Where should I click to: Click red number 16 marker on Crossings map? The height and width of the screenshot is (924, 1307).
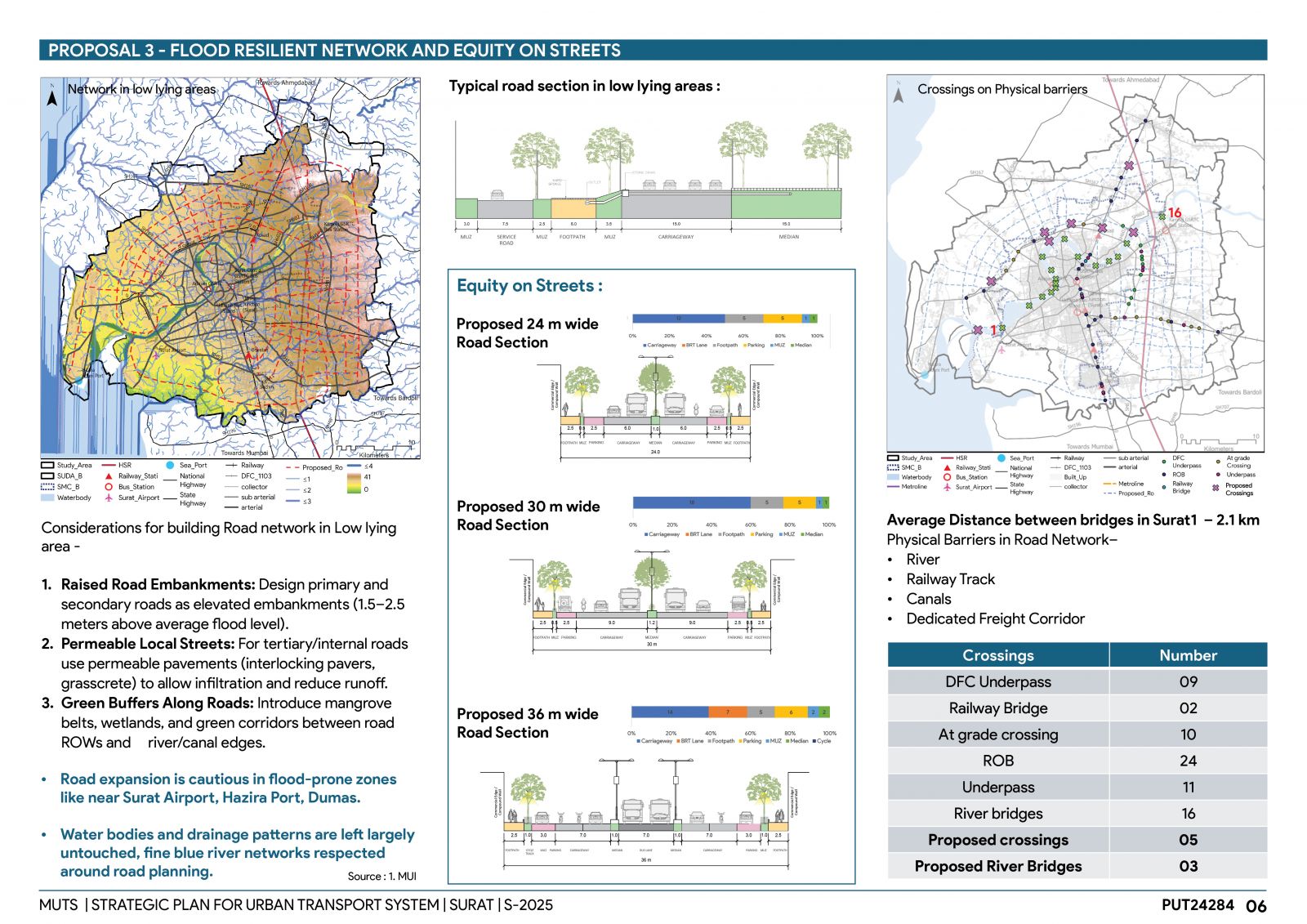pyautogui.click(x=1175, y=212)
